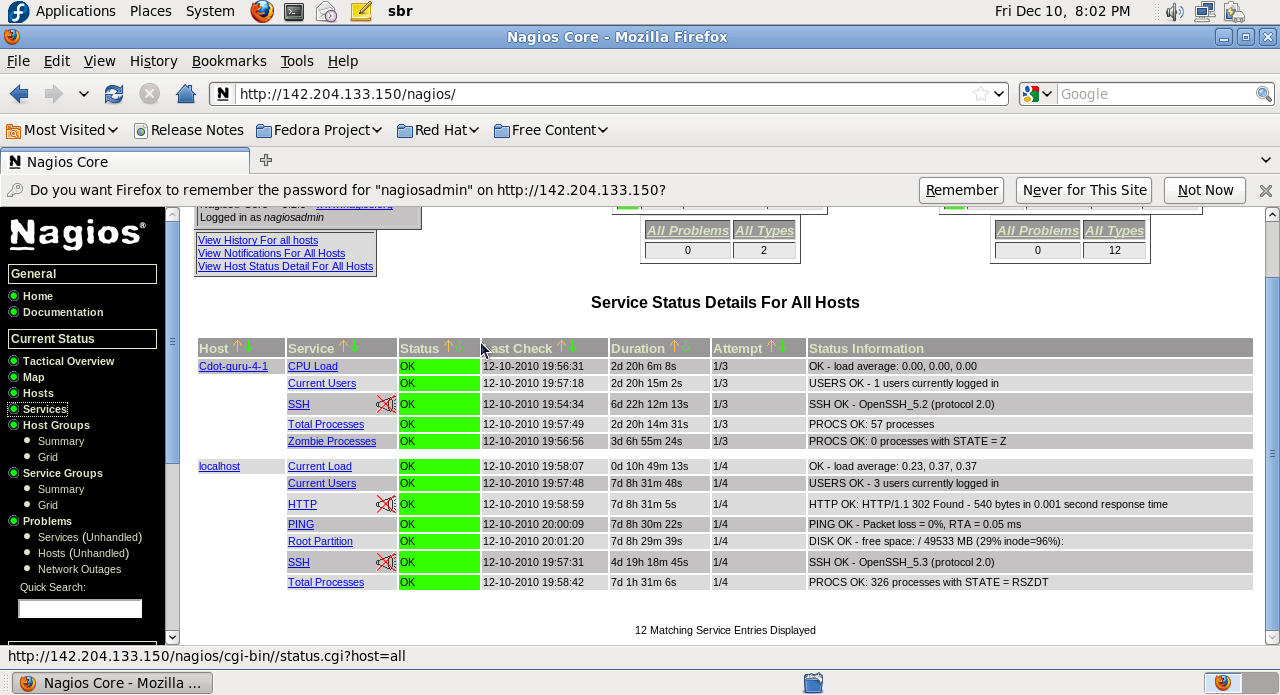Expand the Fedora Project bookmarks folder
The image size is (1280, 695).
(x=320, y=130)
